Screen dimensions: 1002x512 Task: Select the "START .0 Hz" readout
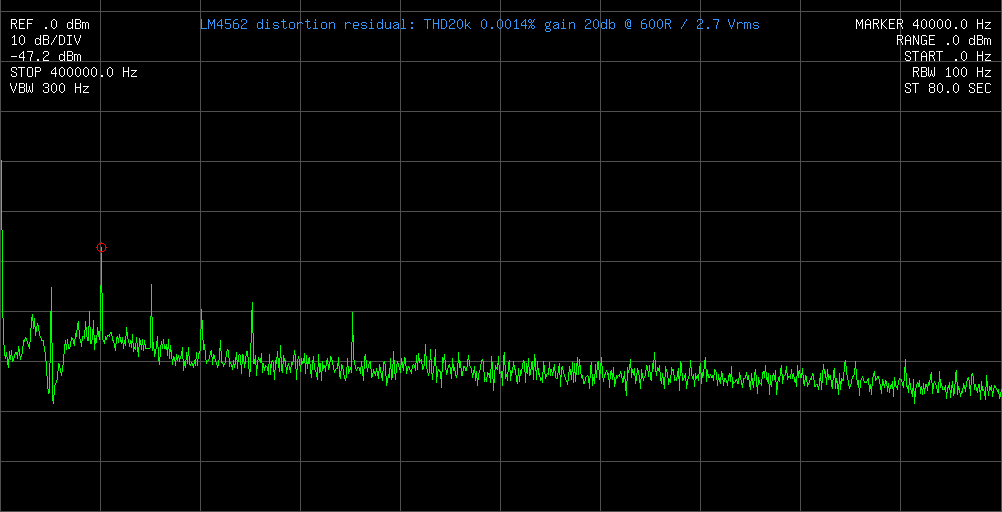pyautogui.click(x=948, y=57)
